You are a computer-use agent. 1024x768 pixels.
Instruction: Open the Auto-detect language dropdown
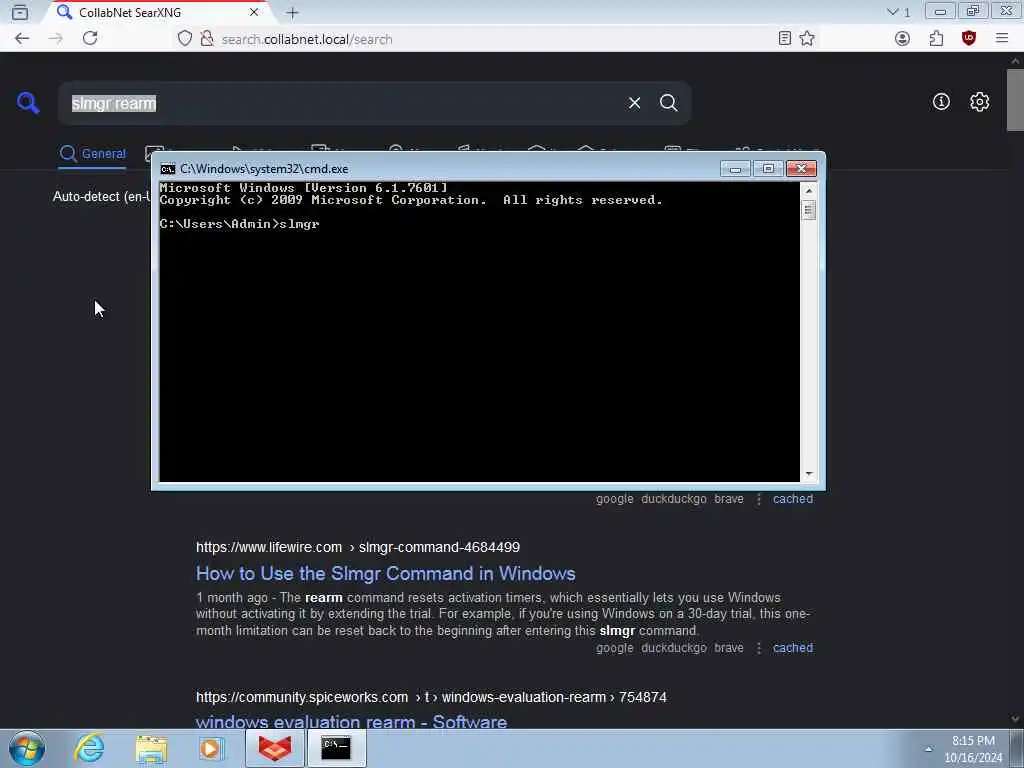(x=101, y=197)
